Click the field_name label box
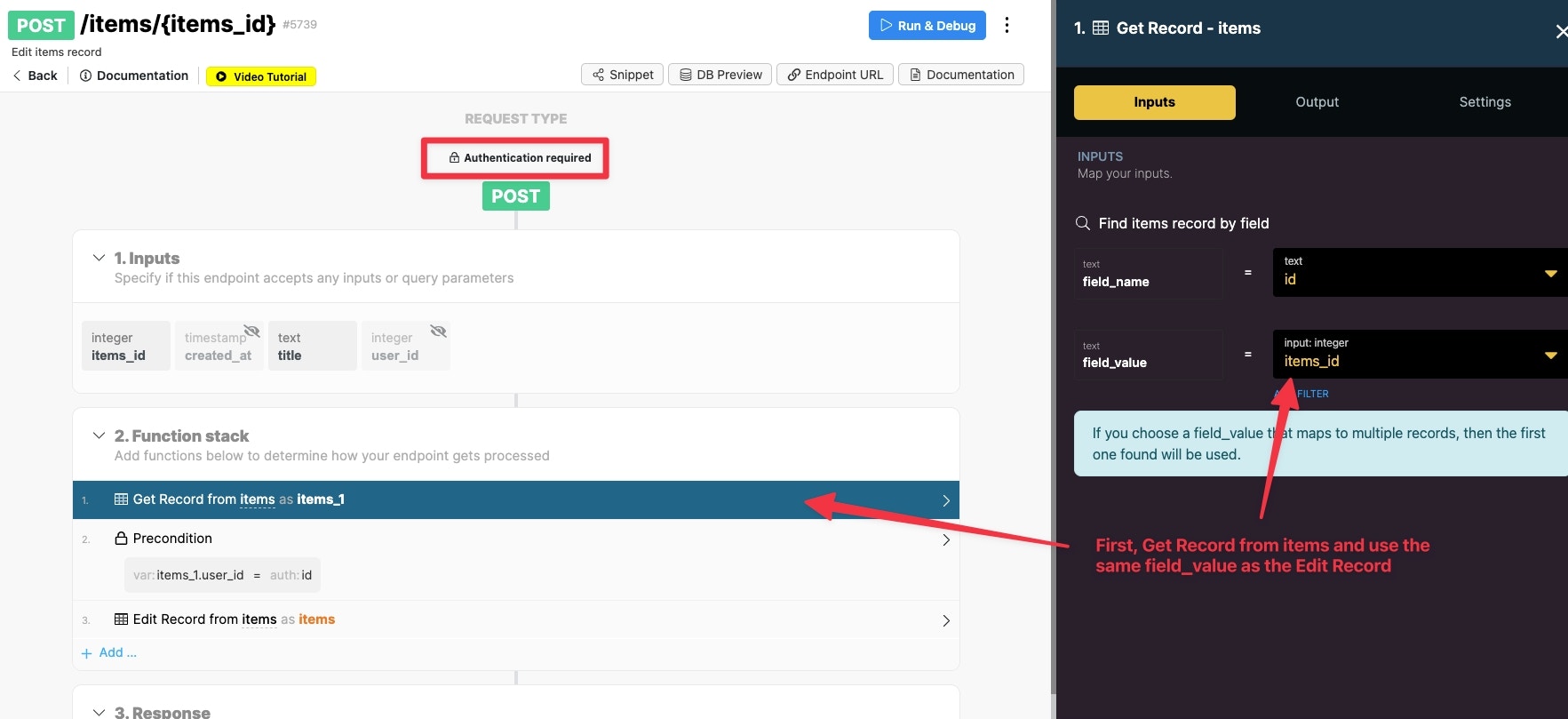 click(1149, 273)
